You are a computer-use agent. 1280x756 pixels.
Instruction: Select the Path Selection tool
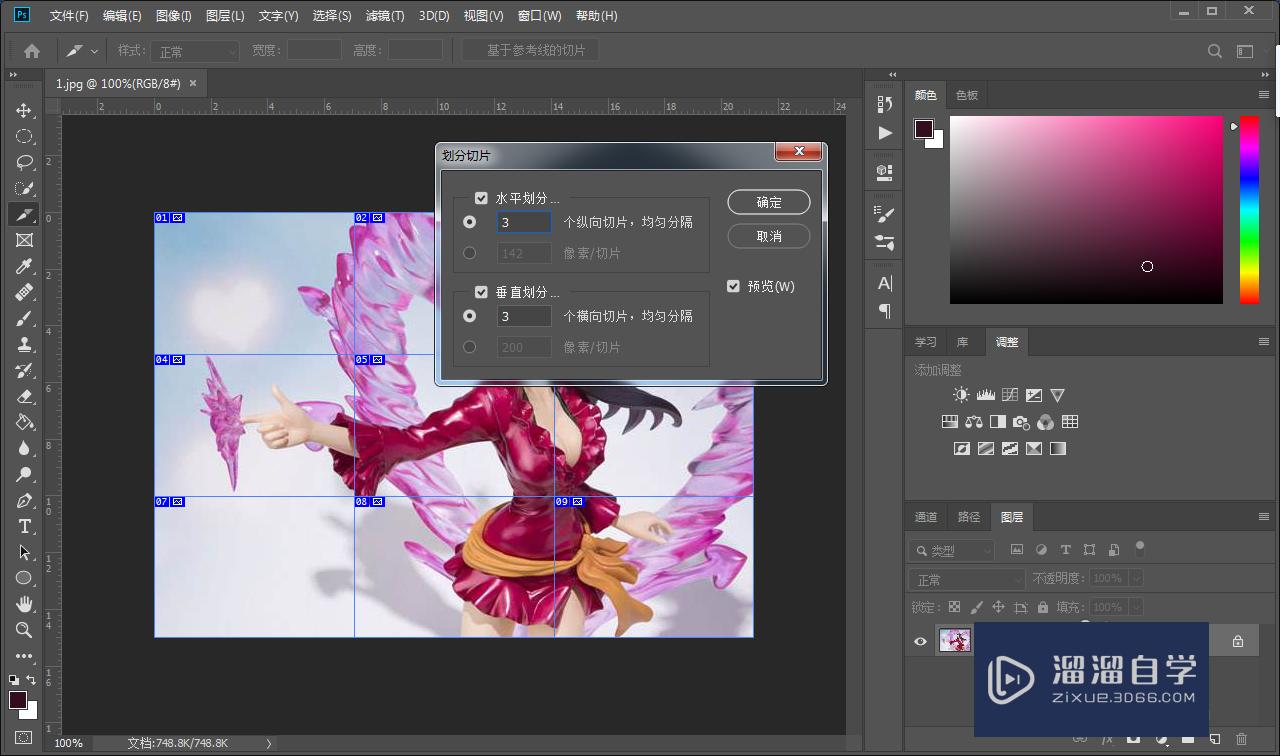pyautogui.click(x=24, y=552)
